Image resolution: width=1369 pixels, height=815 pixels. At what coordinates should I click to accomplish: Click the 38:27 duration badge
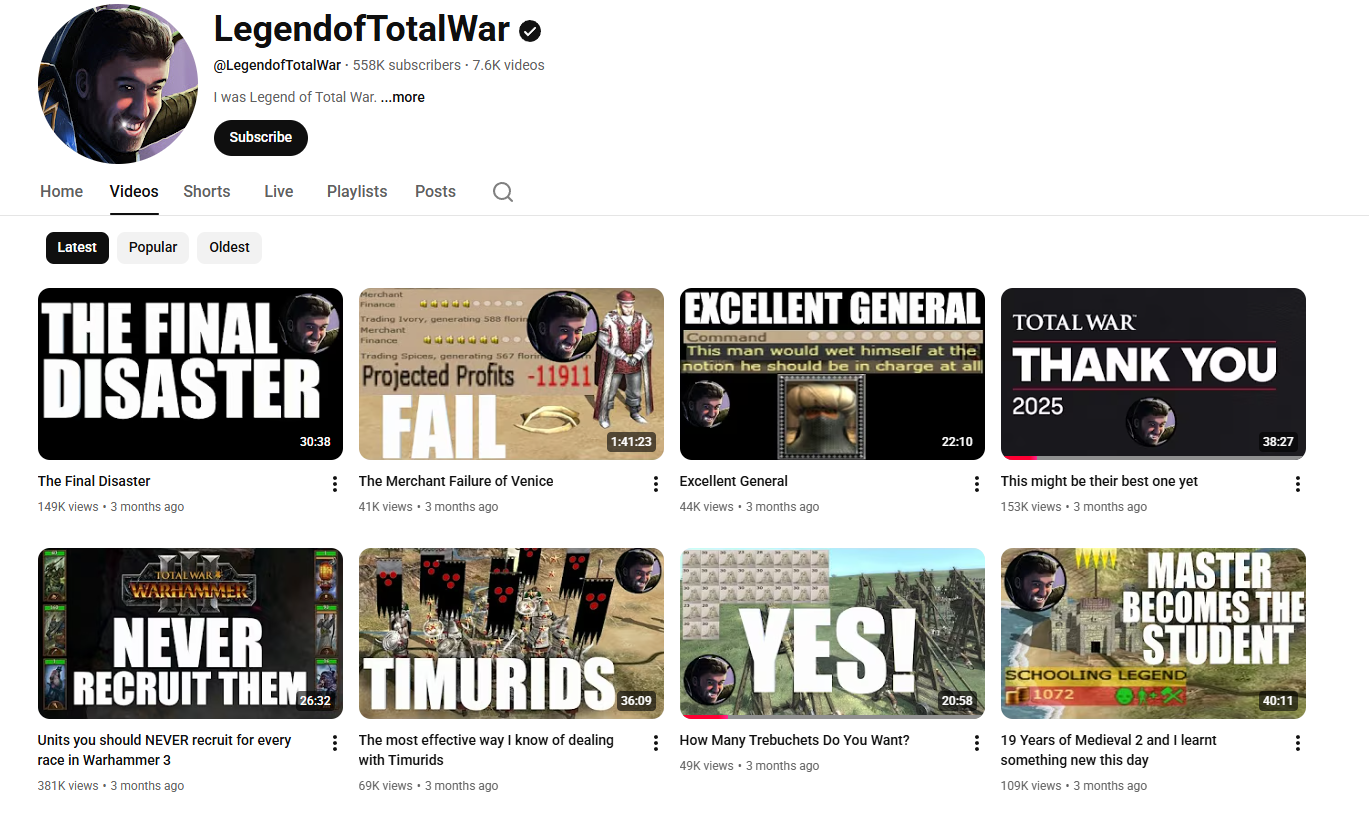tap(1278, 442)
